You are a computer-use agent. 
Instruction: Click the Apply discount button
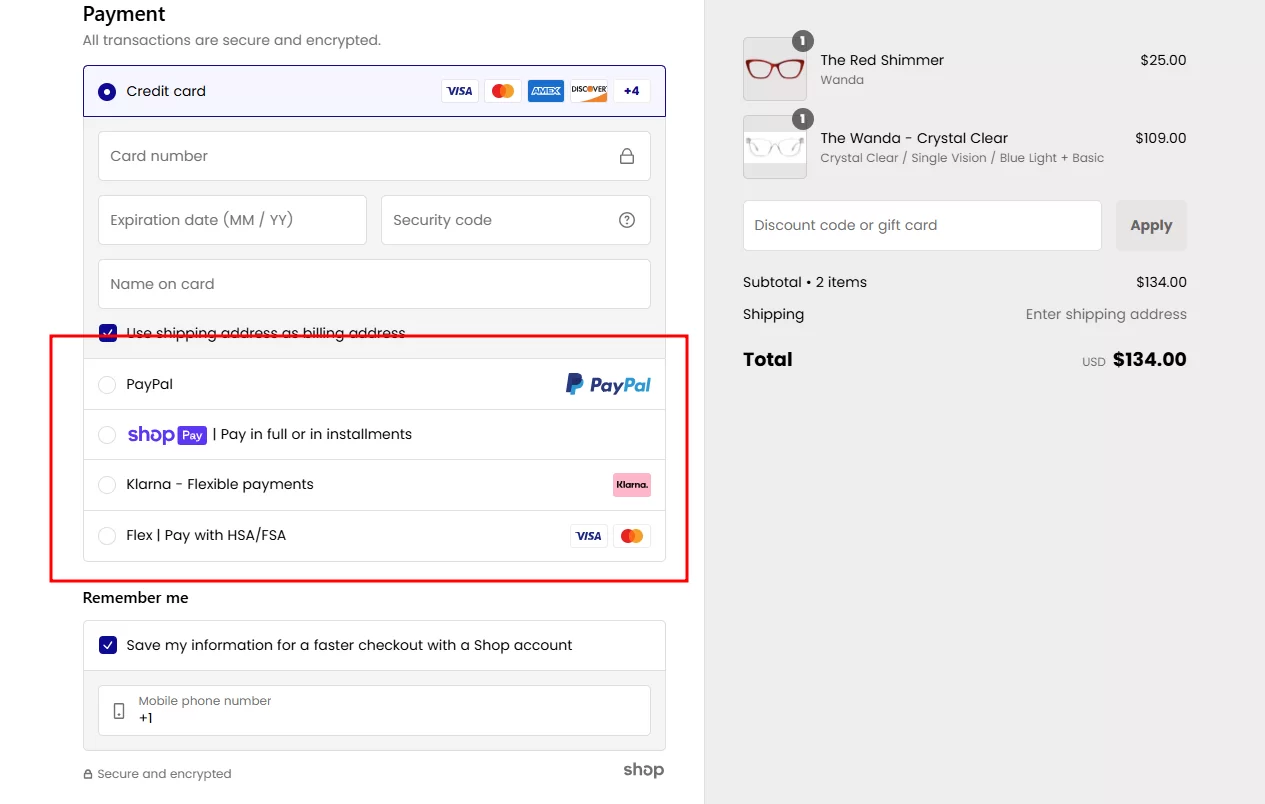1151,225
